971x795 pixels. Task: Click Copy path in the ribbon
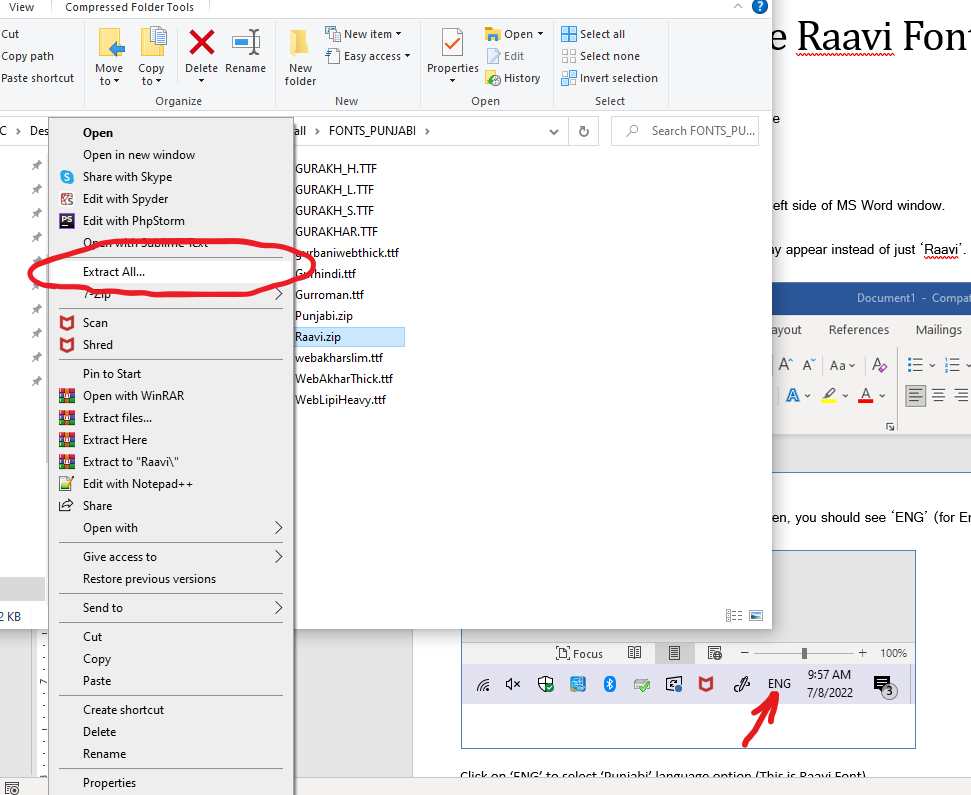click(x=27, y=56)
